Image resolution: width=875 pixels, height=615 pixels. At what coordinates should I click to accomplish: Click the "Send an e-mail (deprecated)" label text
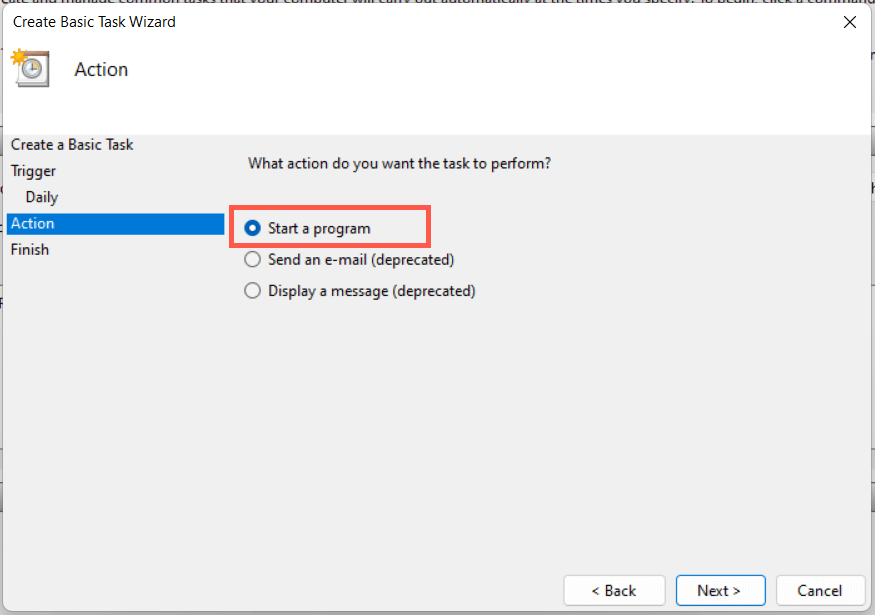[361, 260]
